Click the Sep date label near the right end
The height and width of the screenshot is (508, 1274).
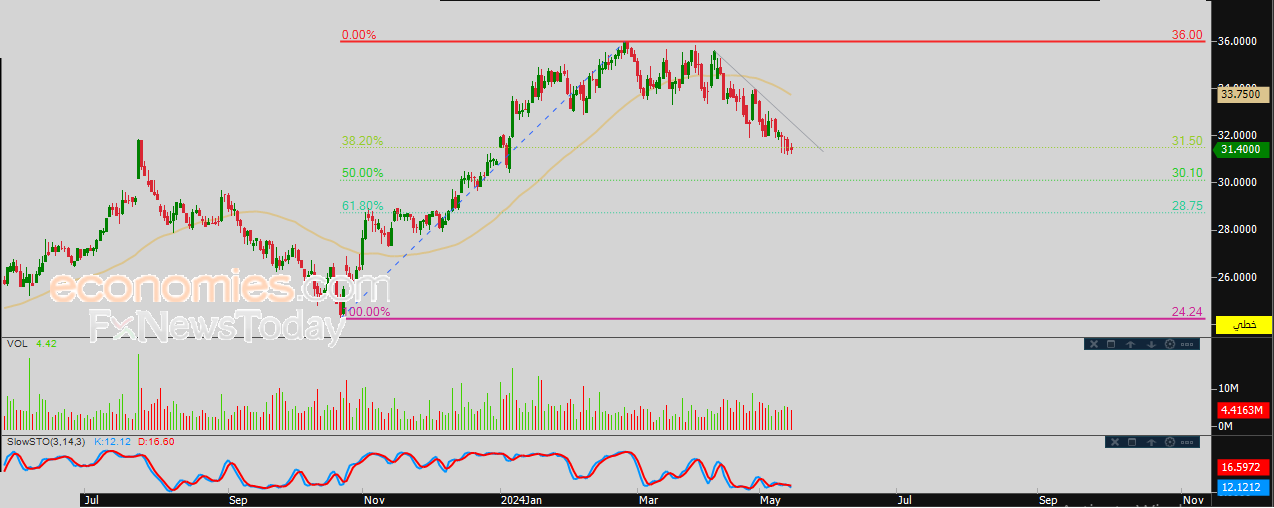(1047, 498)
